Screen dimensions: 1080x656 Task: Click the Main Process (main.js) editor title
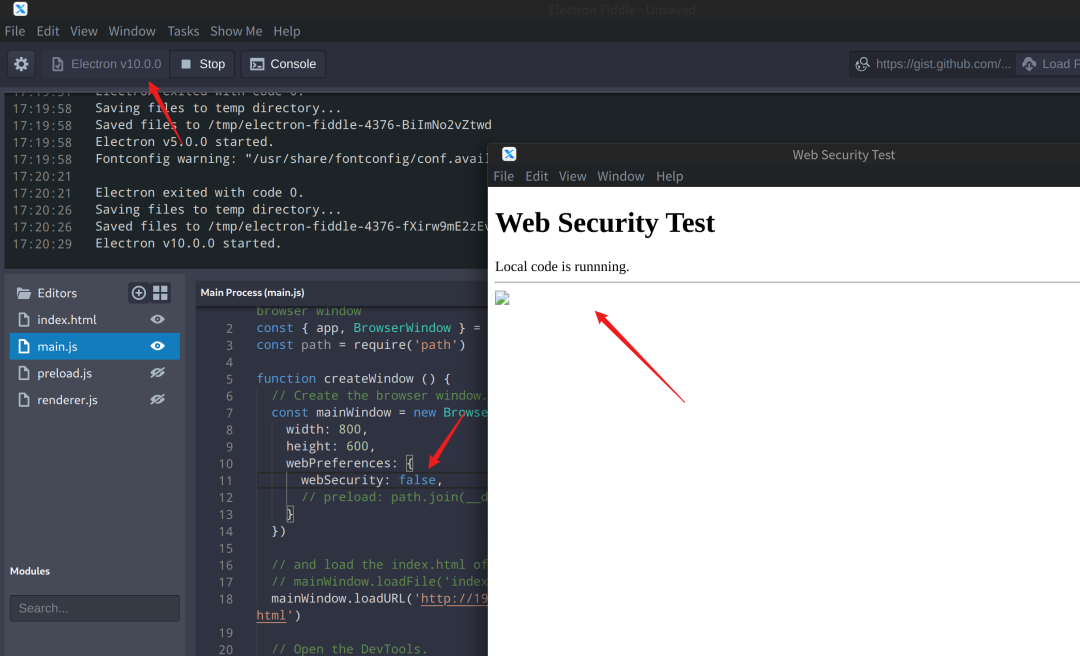(252, 292)
